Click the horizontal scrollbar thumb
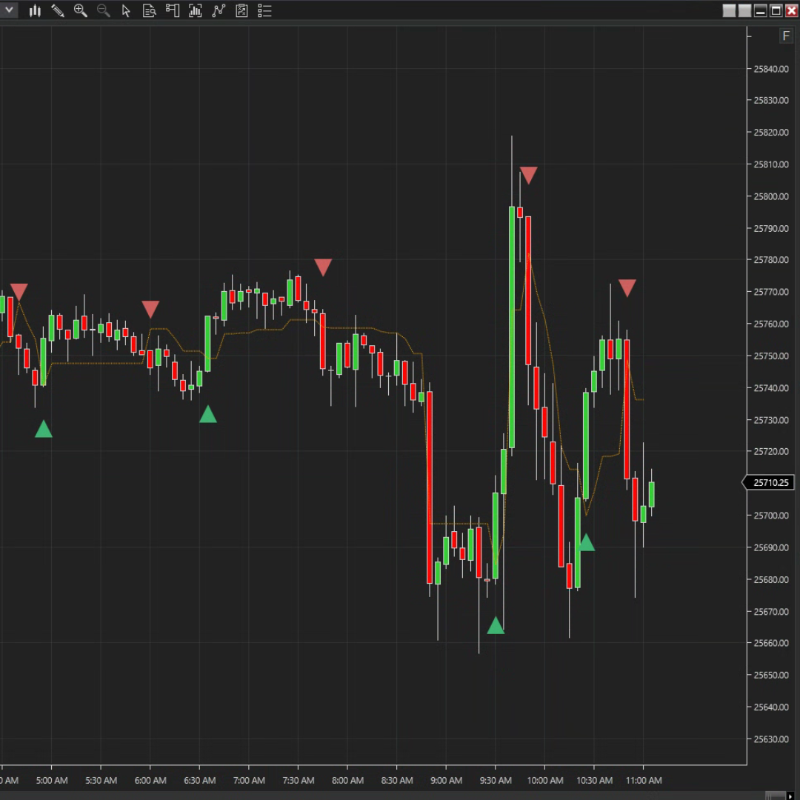This screenshot has height=800, width=800. (x=776, y=796)
